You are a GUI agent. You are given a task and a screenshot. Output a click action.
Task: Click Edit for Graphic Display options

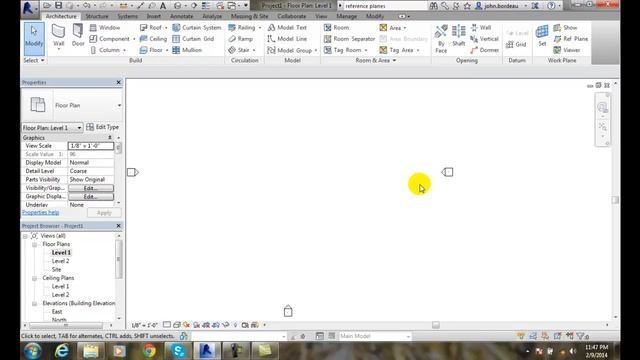[91, 197]
